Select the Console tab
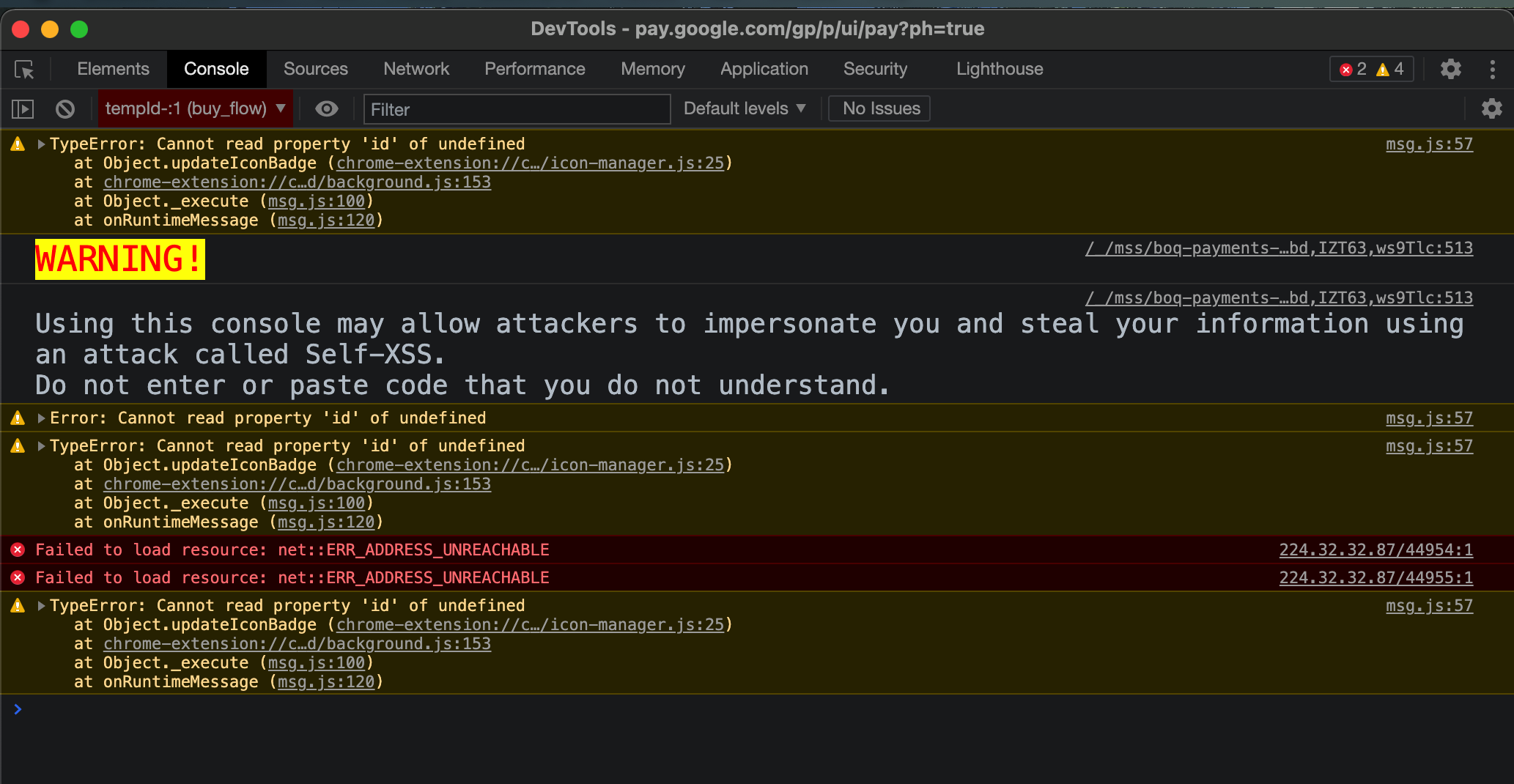 point(216,69)
